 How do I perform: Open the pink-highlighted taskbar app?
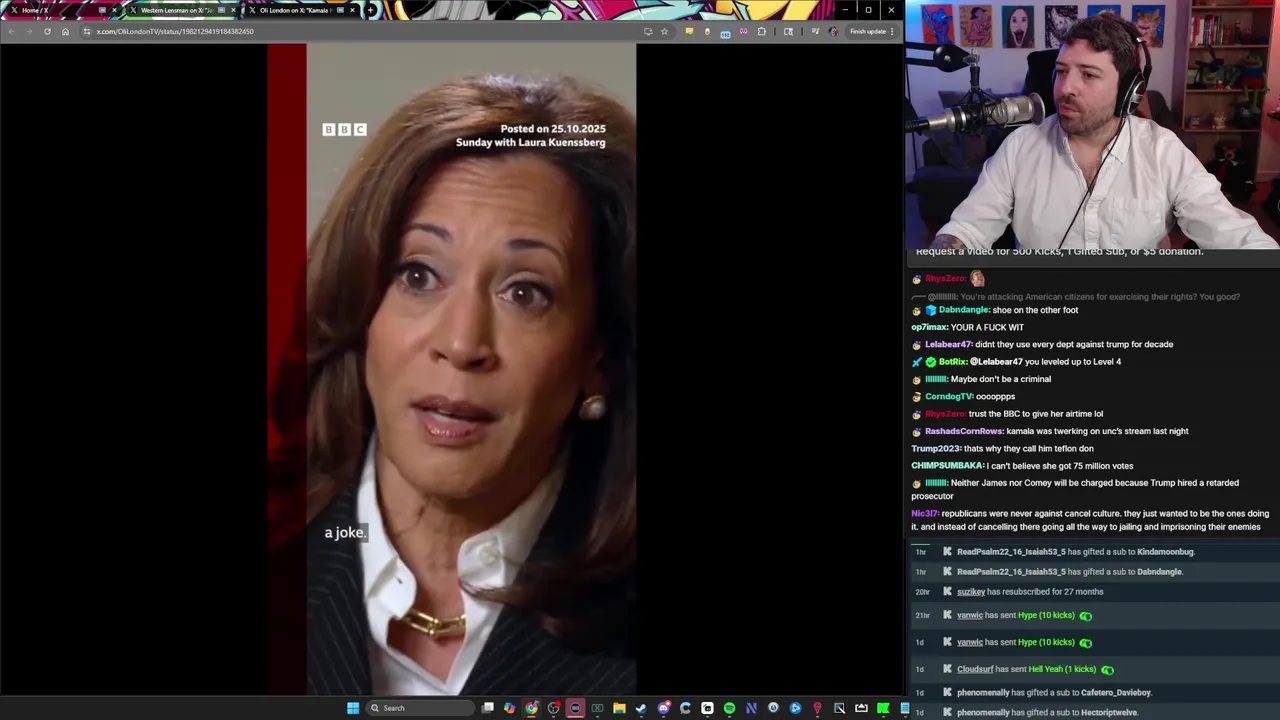tap(575, 708)
